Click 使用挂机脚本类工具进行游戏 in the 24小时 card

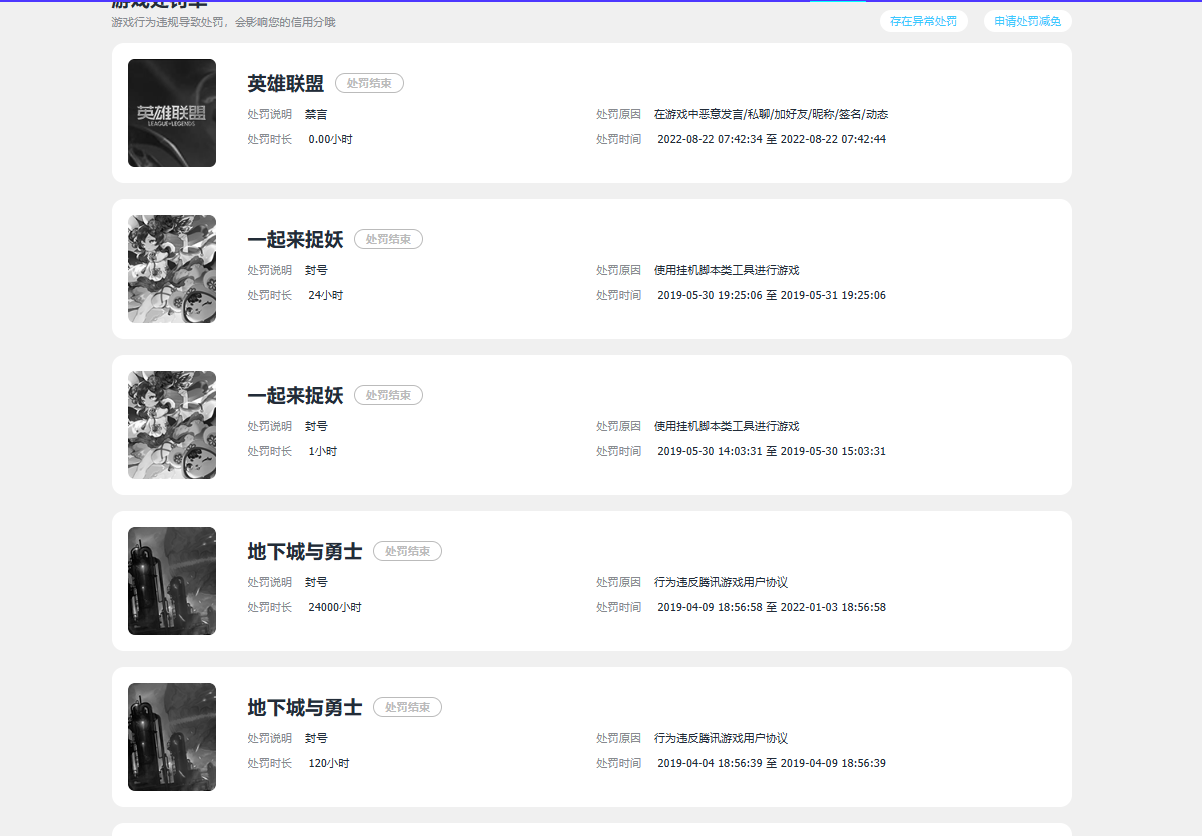point(726,270)
